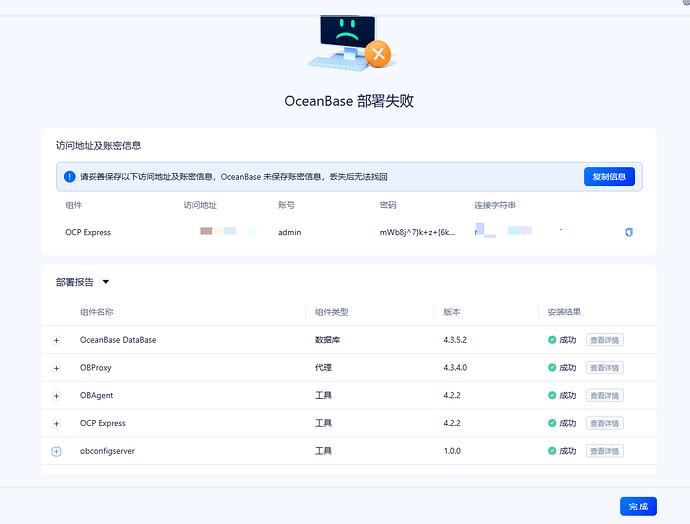Click the 密码 column header
Image resolution: width=690 pixels, height=524 pixels.
(388, 205)
